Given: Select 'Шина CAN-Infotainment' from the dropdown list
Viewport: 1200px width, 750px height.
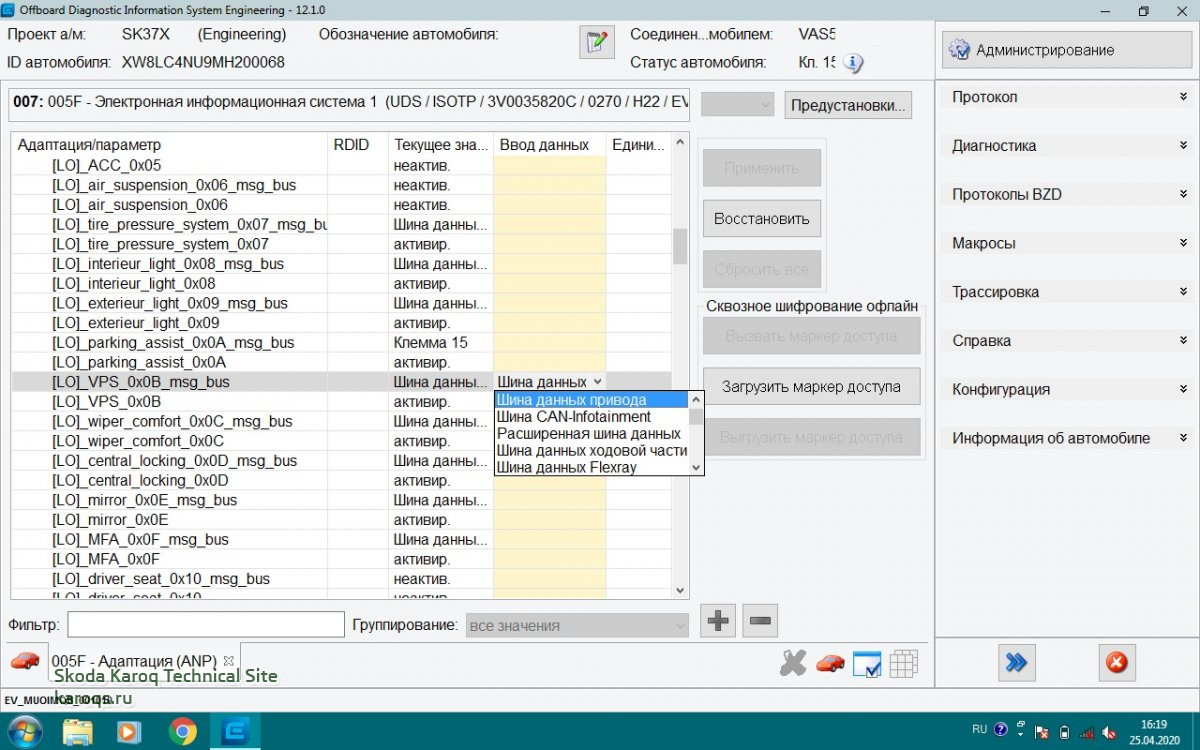Looking at the screenshot, I should click(574, 417).
